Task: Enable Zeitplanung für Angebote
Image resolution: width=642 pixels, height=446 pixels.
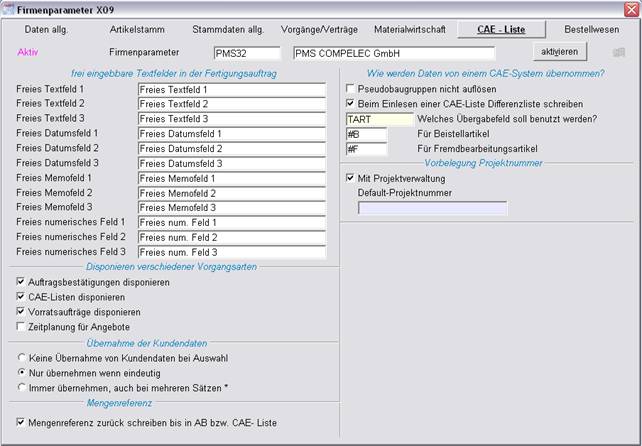Action: (x=22, y=327)
